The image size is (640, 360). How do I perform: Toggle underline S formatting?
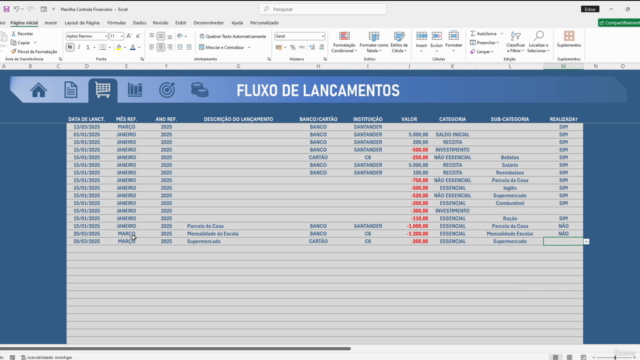(x=87, y=47)
